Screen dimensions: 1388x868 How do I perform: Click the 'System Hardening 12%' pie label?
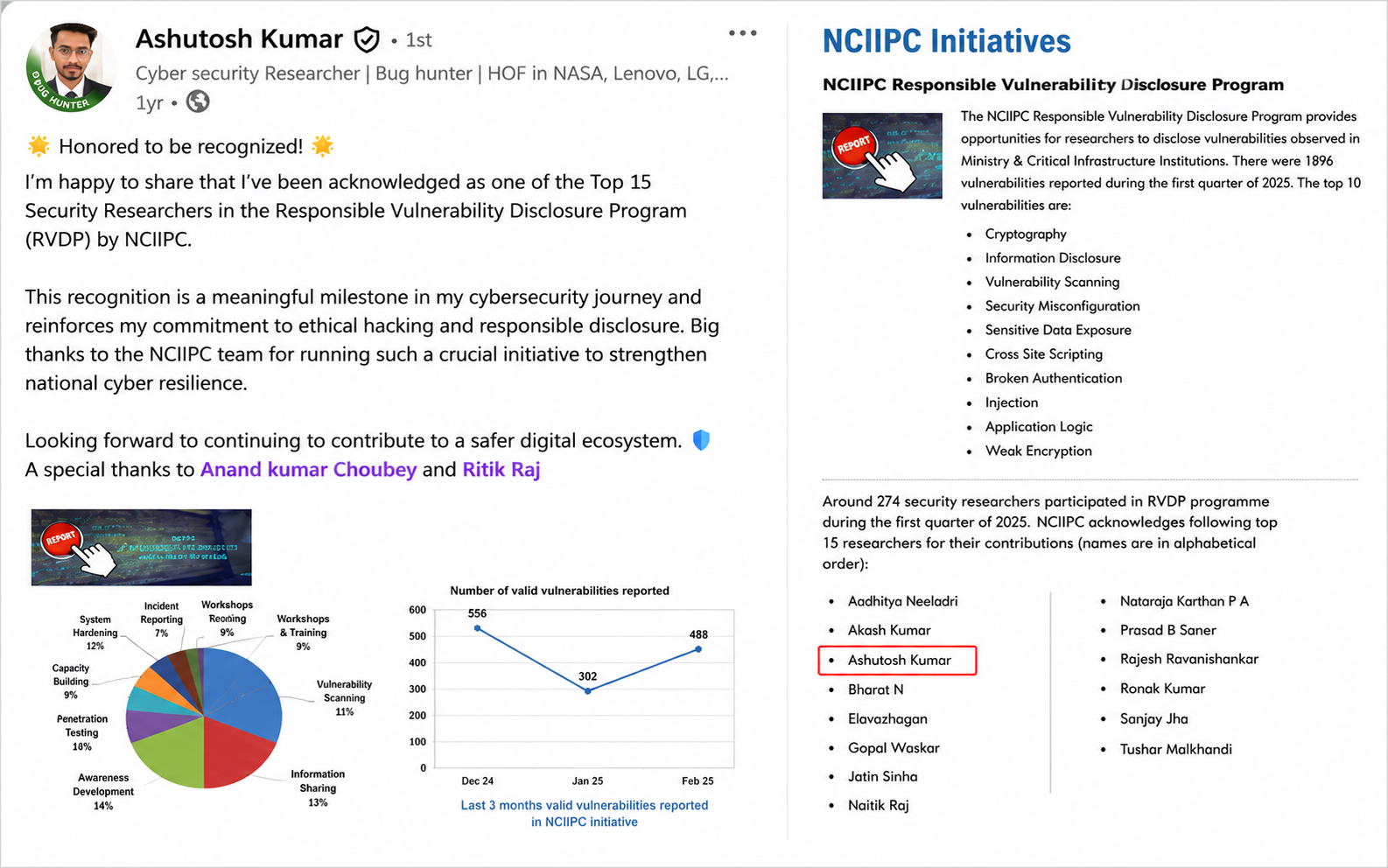(95, 633)
